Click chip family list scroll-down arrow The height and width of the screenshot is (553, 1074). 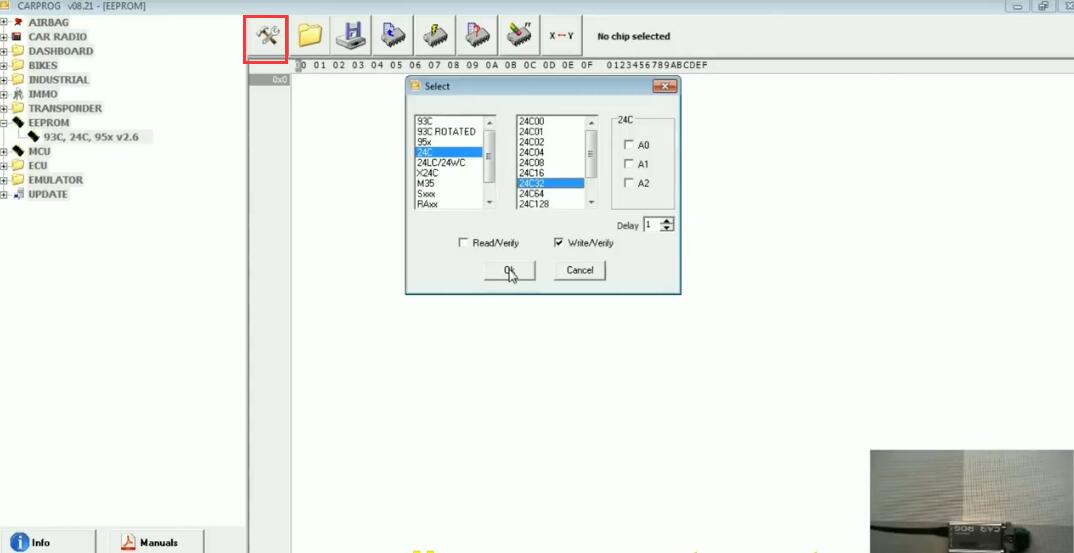pos(489,203)
